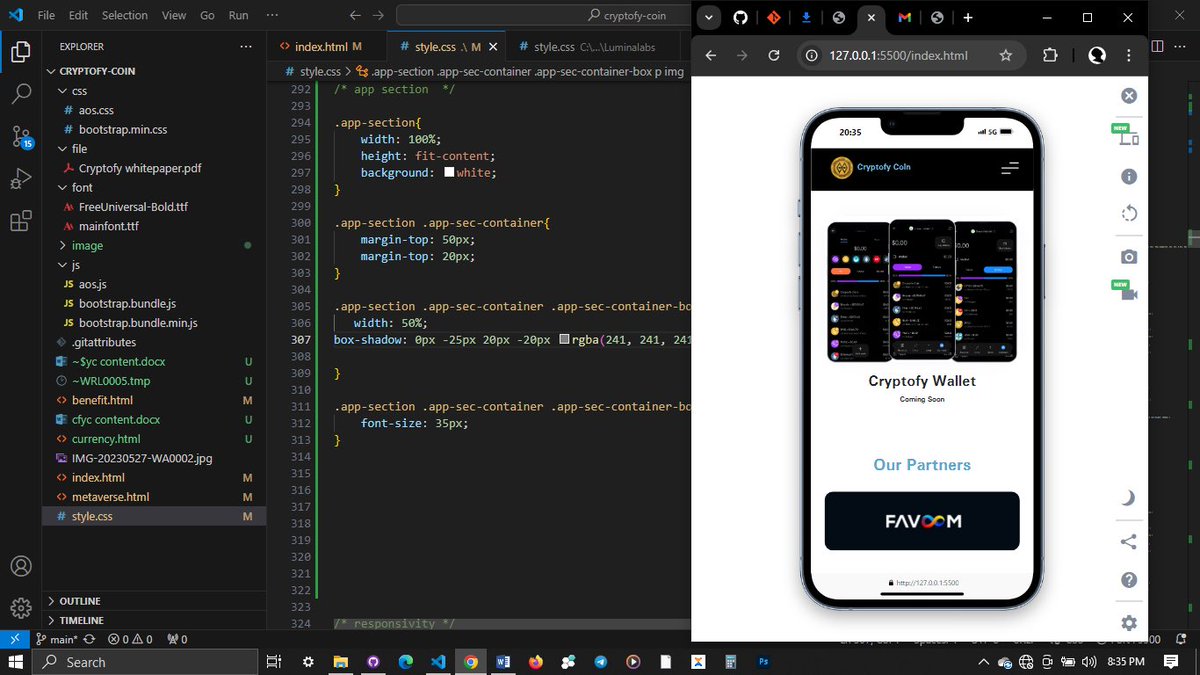Go back with VS Code navigation arrow
The width and height of the screenshot is (1200, 675).
coord(355,16)
